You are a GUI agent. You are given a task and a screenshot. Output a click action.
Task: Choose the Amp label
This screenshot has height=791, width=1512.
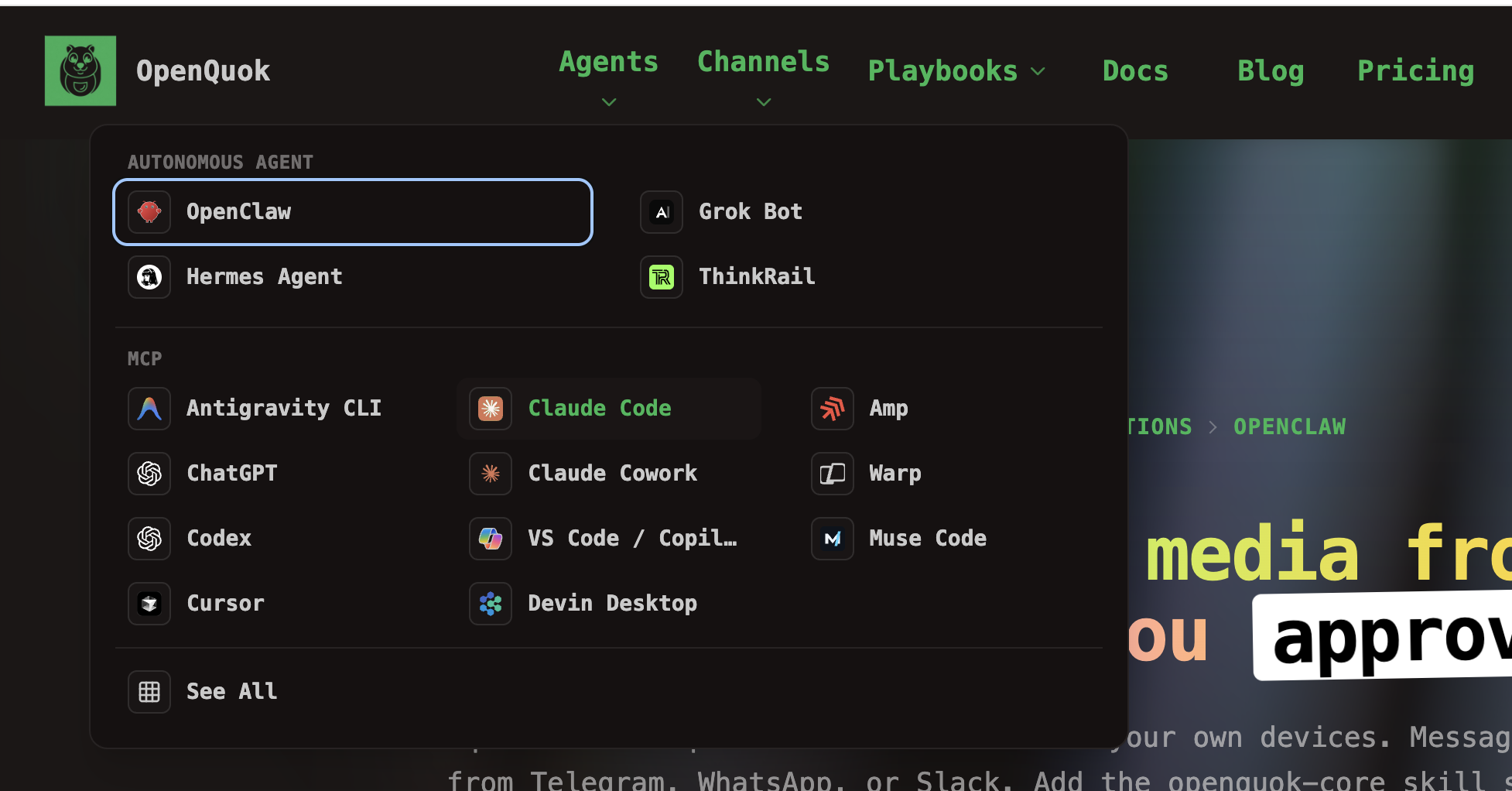889,409
